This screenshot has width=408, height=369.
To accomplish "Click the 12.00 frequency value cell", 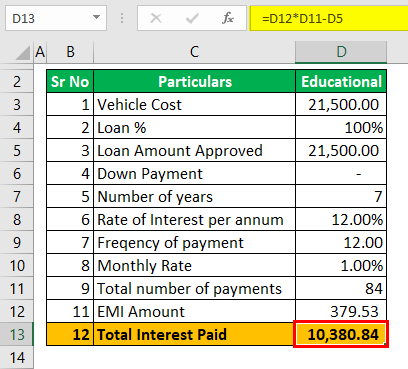I will click(341, 242).
